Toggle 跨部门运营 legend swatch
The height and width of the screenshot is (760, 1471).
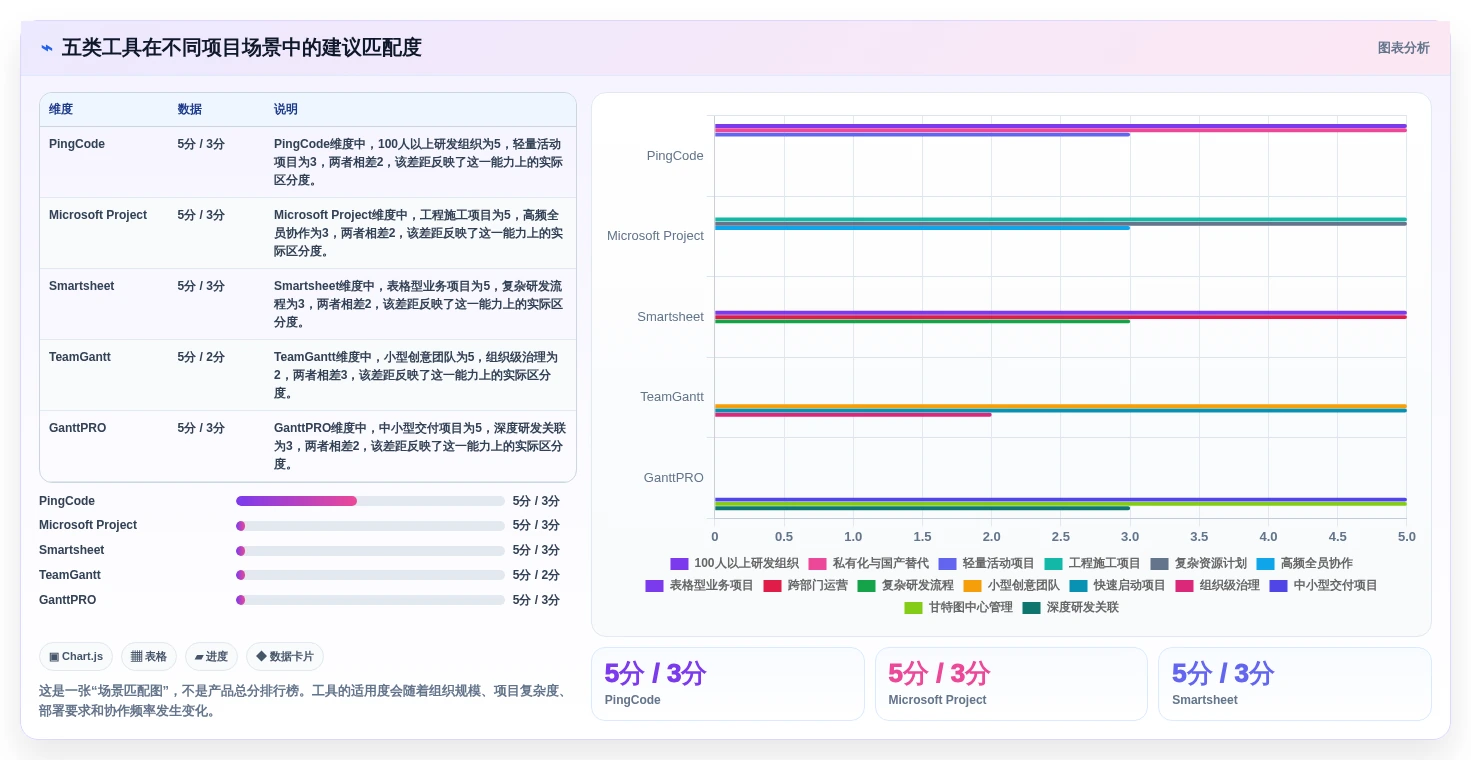point(772,586)
